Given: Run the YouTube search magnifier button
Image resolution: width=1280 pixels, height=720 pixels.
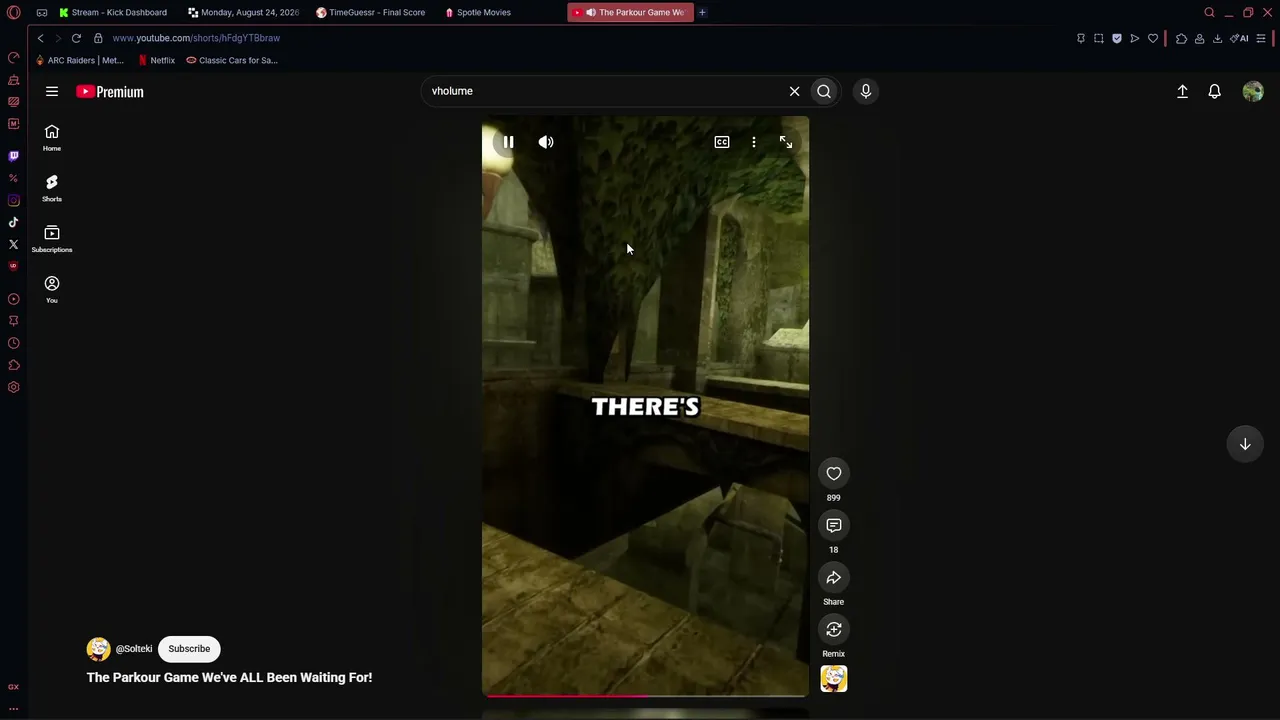Looking at the screenshot, I should (x=824, y=91).
